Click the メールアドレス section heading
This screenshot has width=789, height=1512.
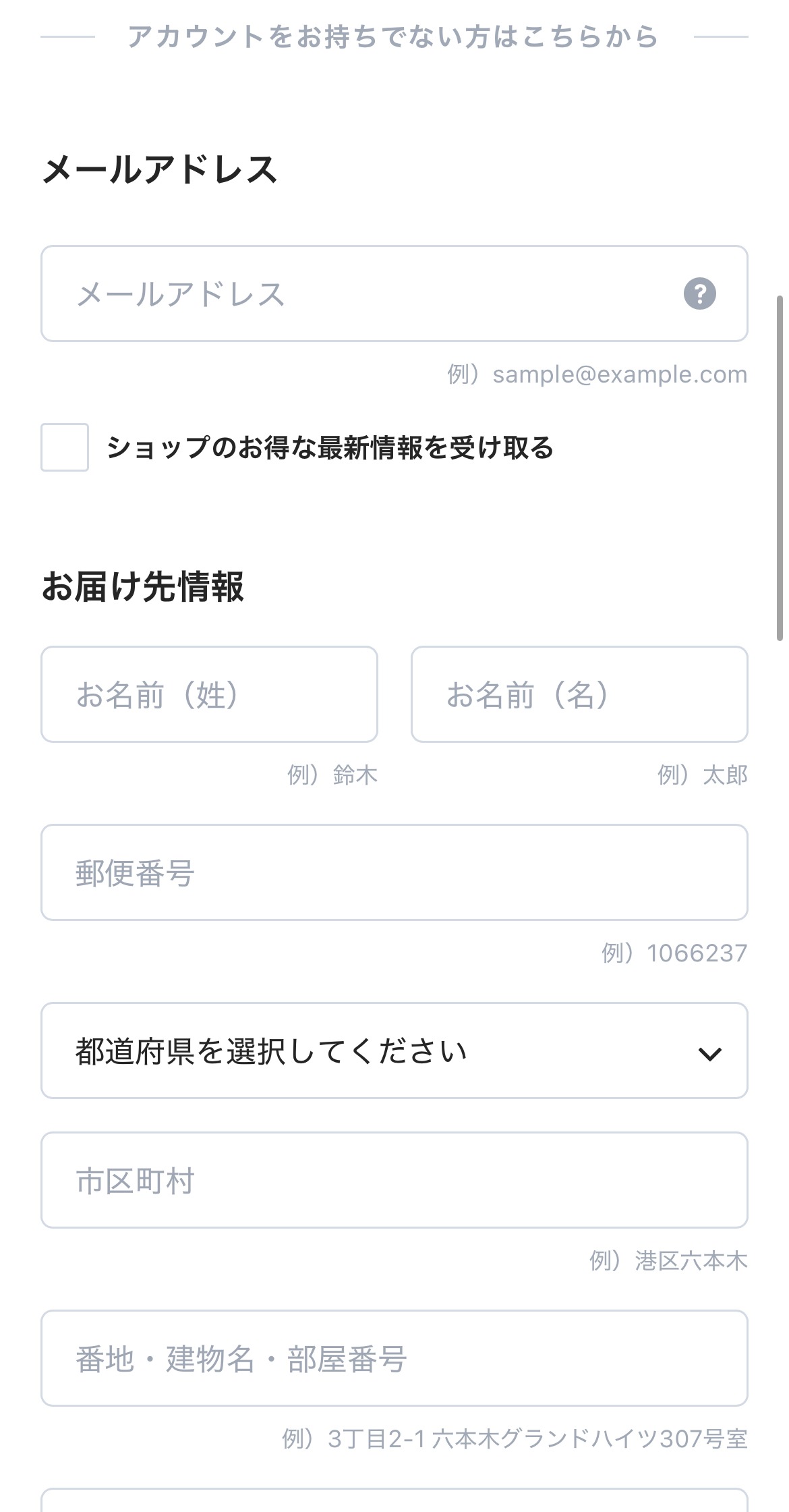pos(160,169)
